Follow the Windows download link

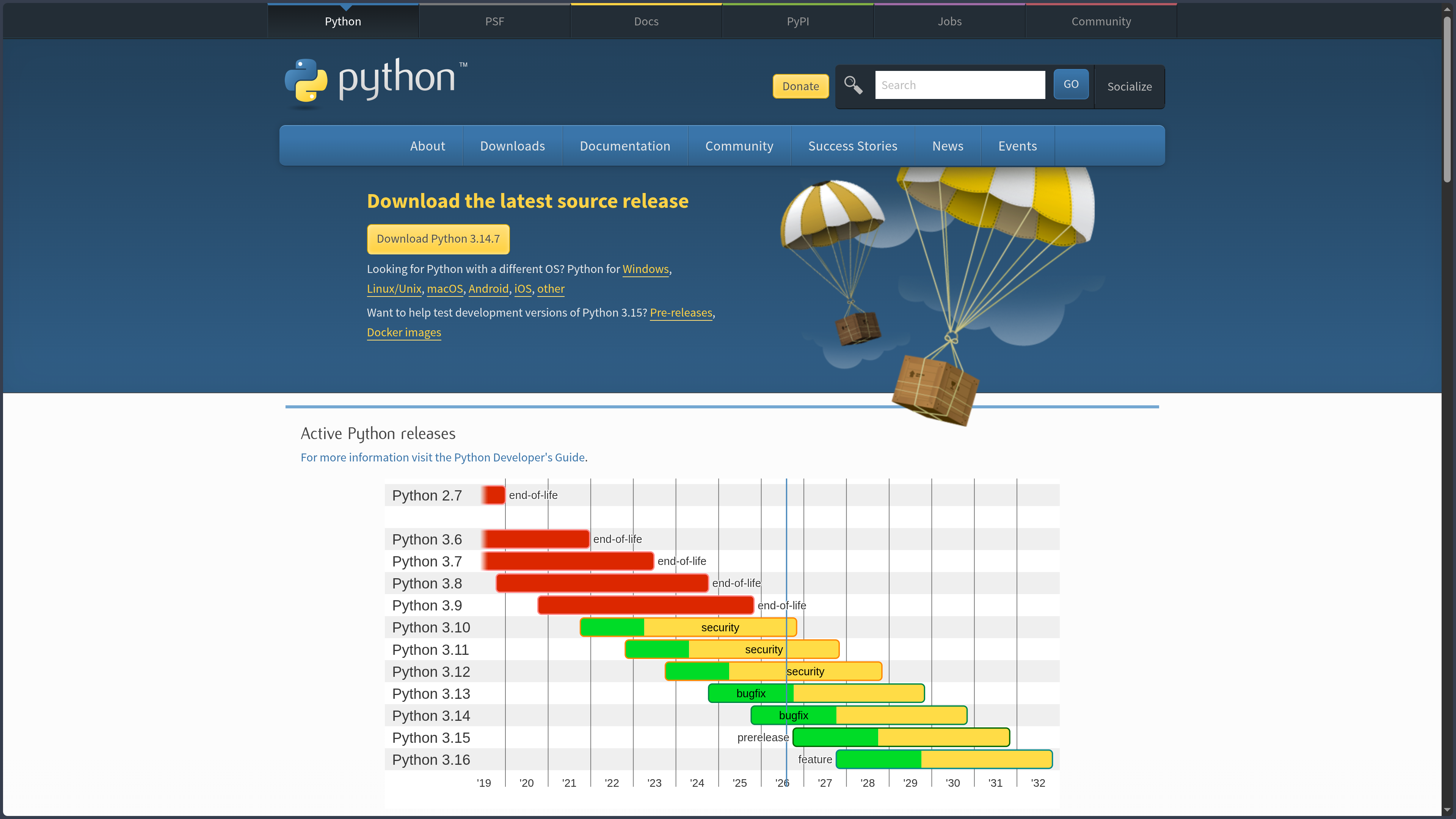tap(645, 269)
